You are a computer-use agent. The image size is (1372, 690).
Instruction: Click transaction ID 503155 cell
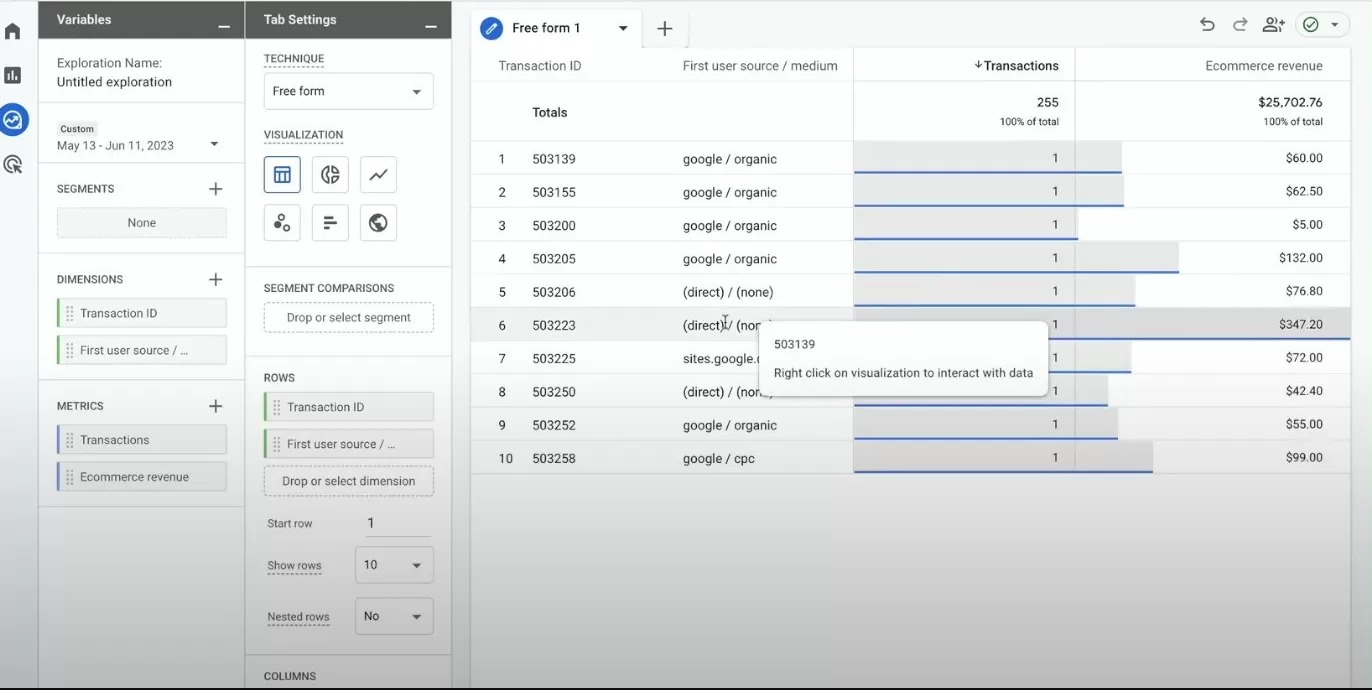[554, 192]
